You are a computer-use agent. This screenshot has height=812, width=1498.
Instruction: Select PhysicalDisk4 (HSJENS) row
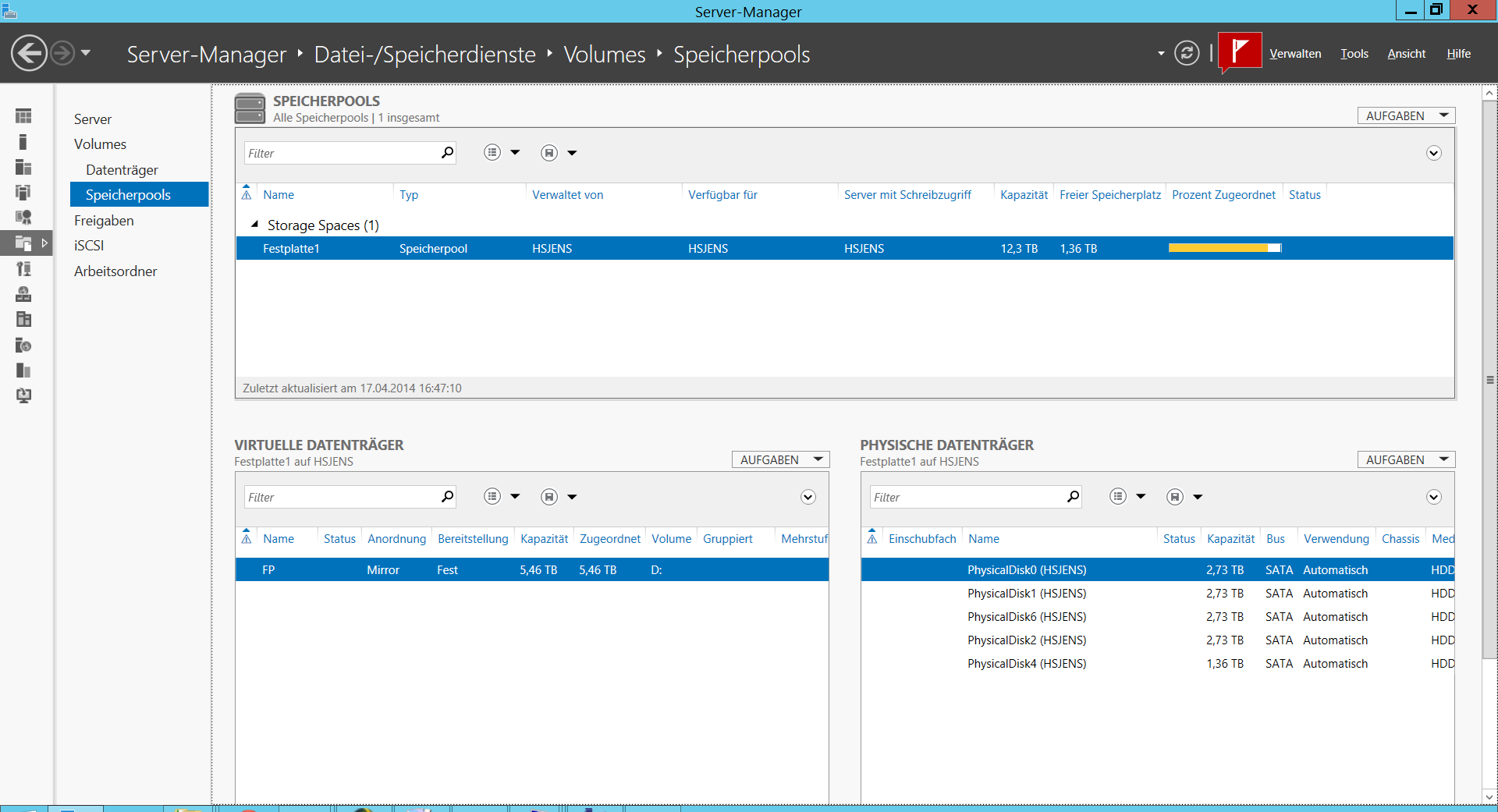(x=1158, y=663)
